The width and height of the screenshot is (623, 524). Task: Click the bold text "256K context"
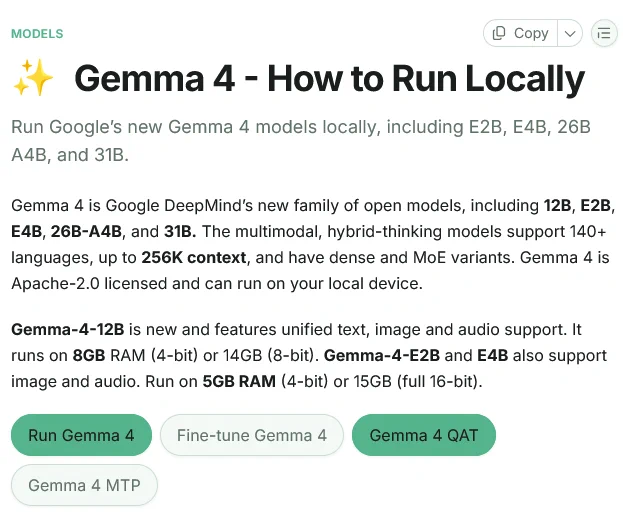[x=194, y=258]
